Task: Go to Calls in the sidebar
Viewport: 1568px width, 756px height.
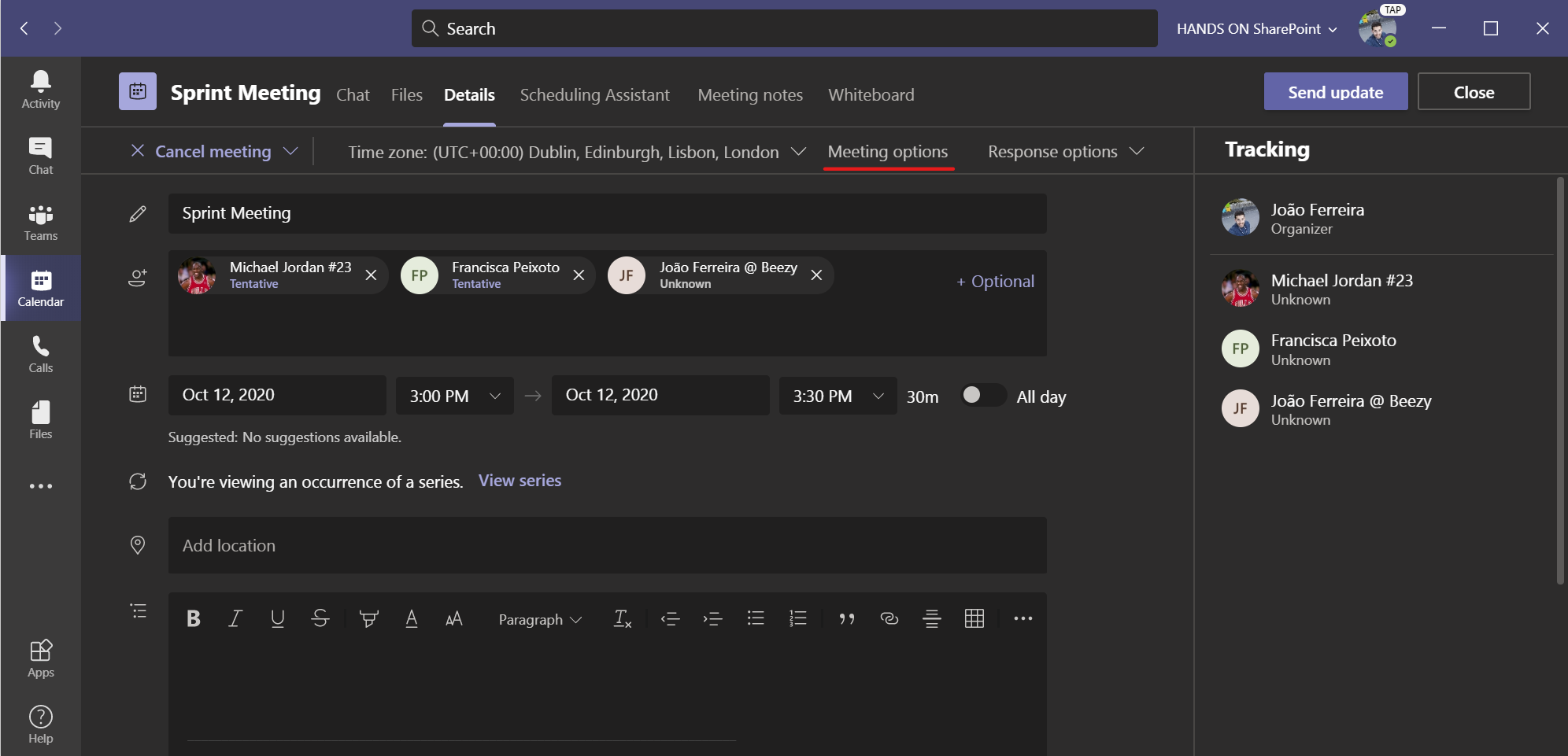Action: pos(40,355)
